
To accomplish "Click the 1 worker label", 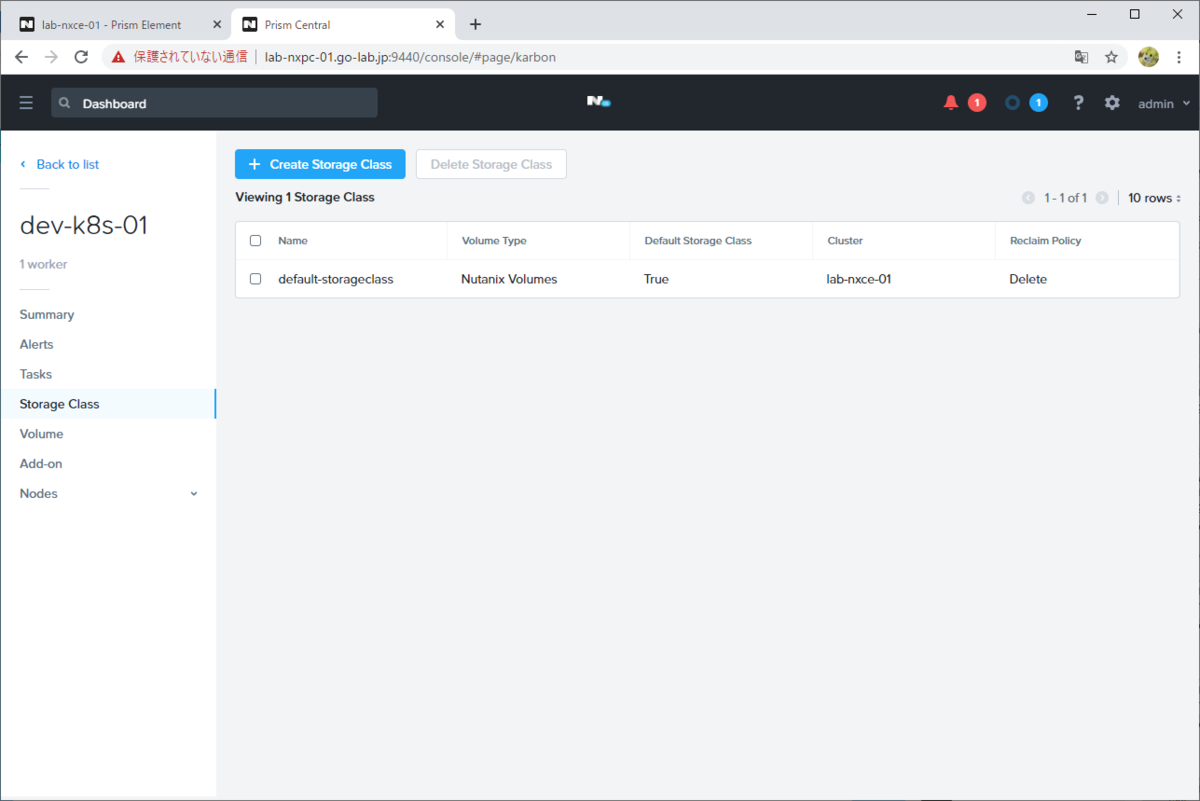I will click(44, 264).
